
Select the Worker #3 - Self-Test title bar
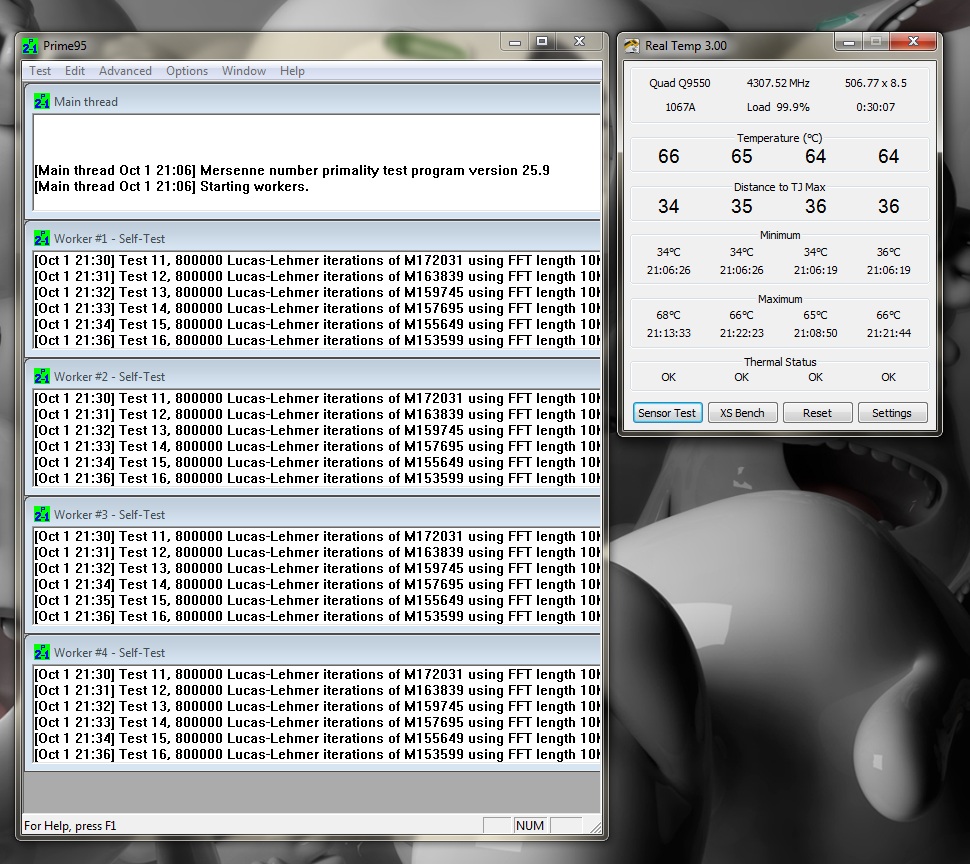315,514
